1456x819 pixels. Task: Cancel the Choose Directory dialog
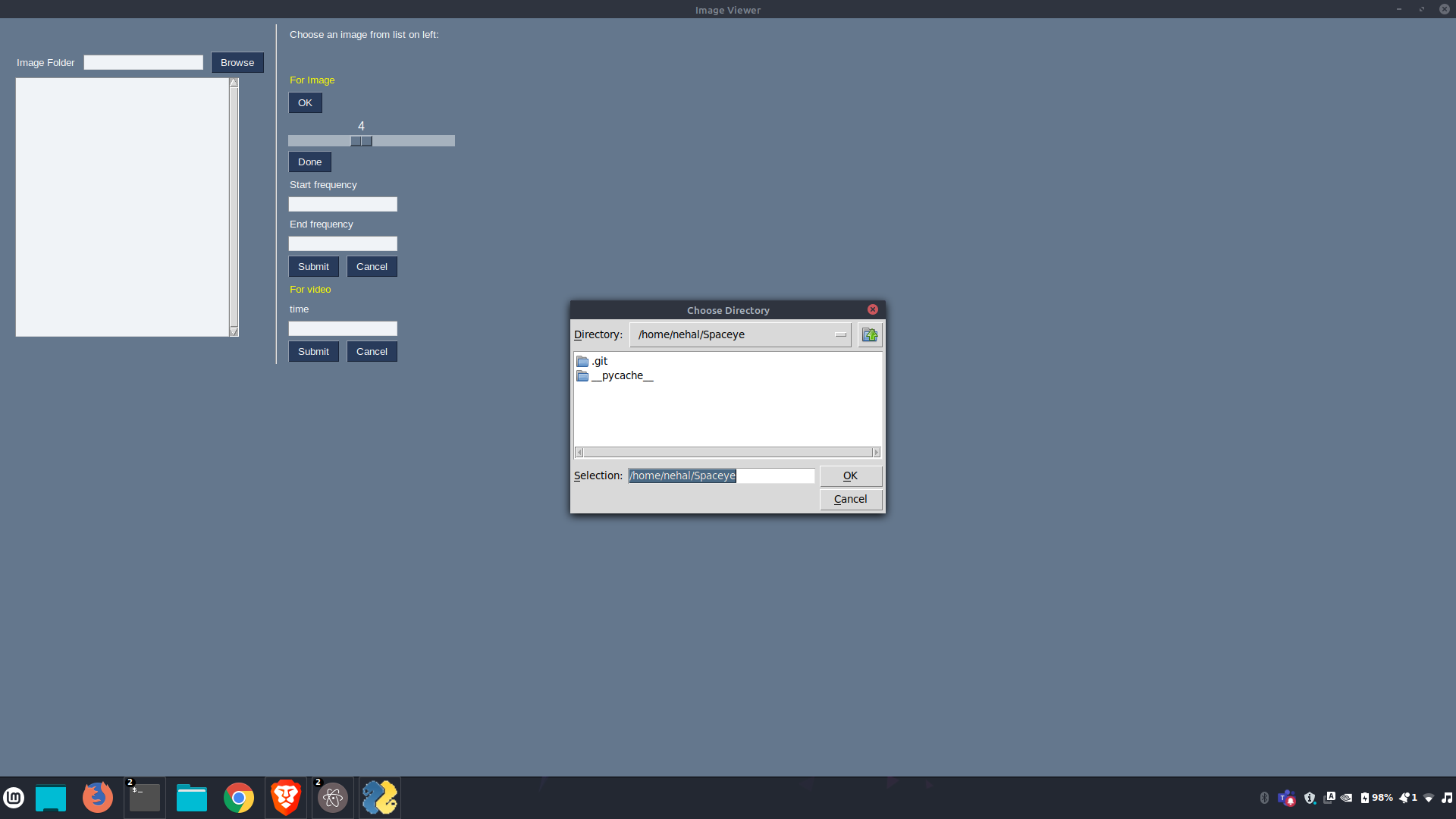850,500
